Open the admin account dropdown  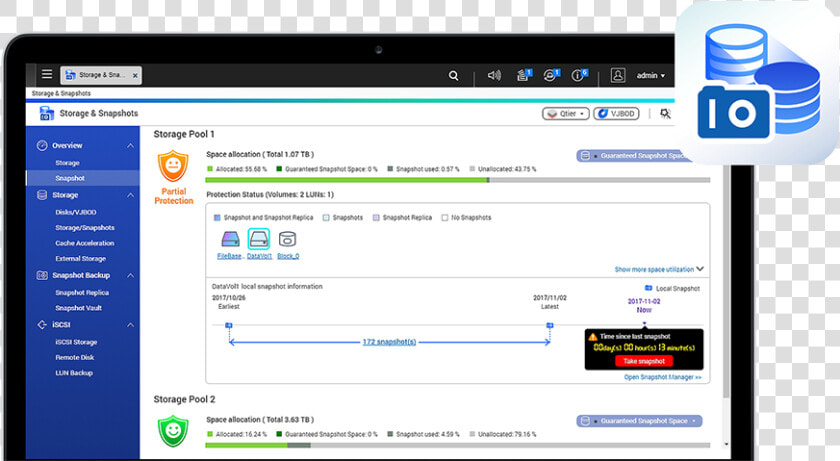(650, 75)
